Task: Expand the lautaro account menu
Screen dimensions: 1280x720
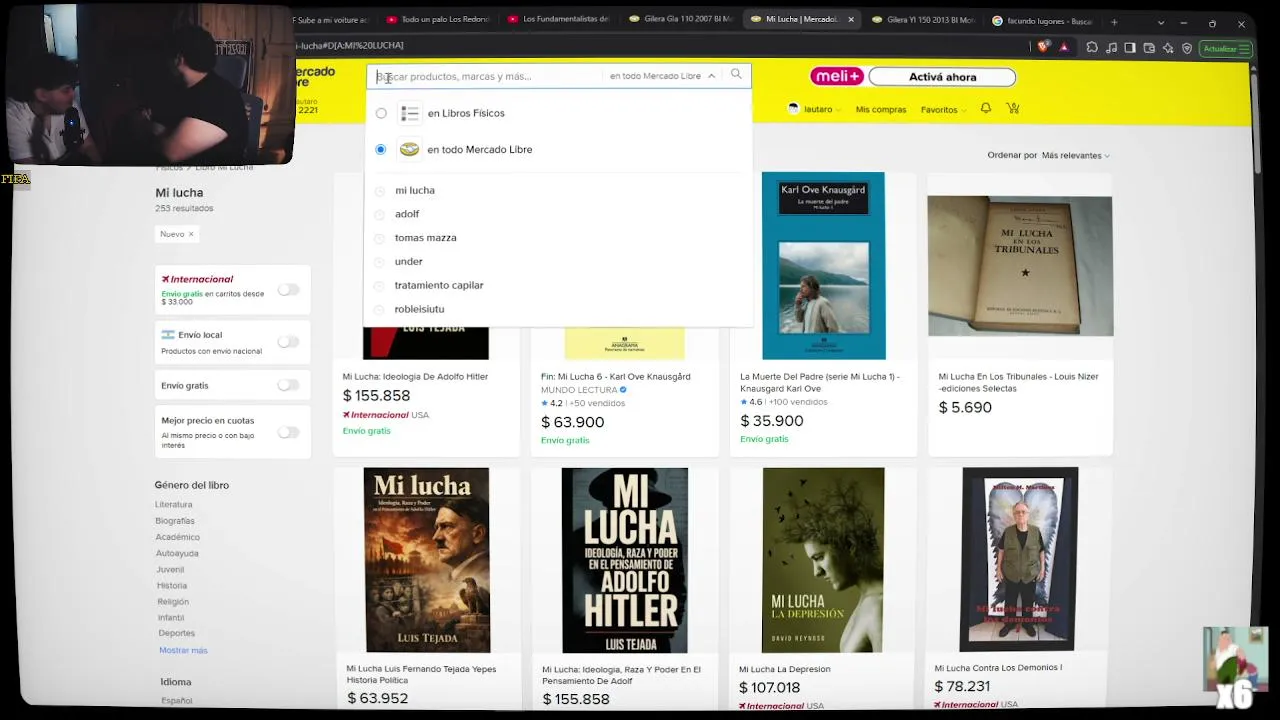Action: tap(822, 110)
